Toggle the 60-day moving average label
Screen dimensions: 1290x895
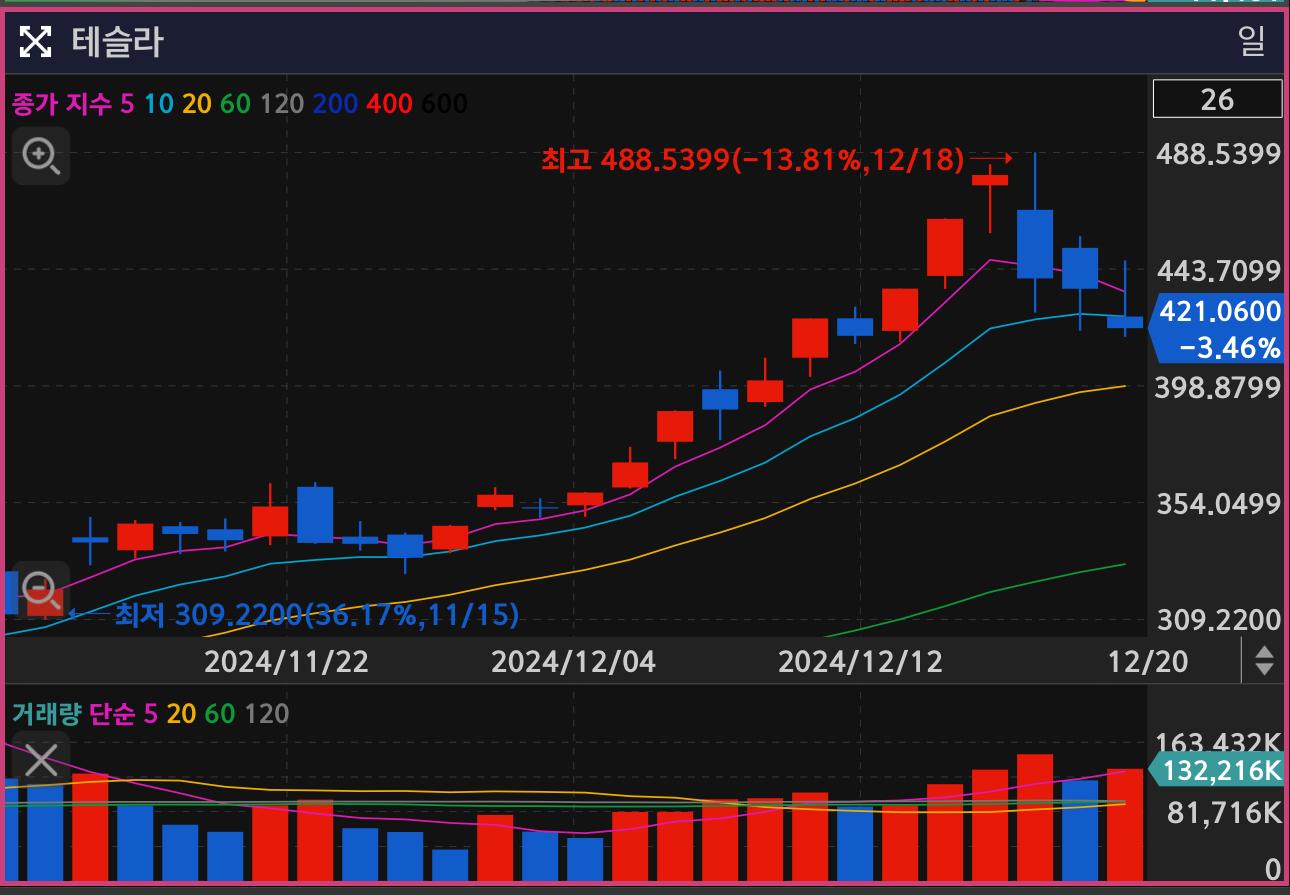tap(235, 103)
